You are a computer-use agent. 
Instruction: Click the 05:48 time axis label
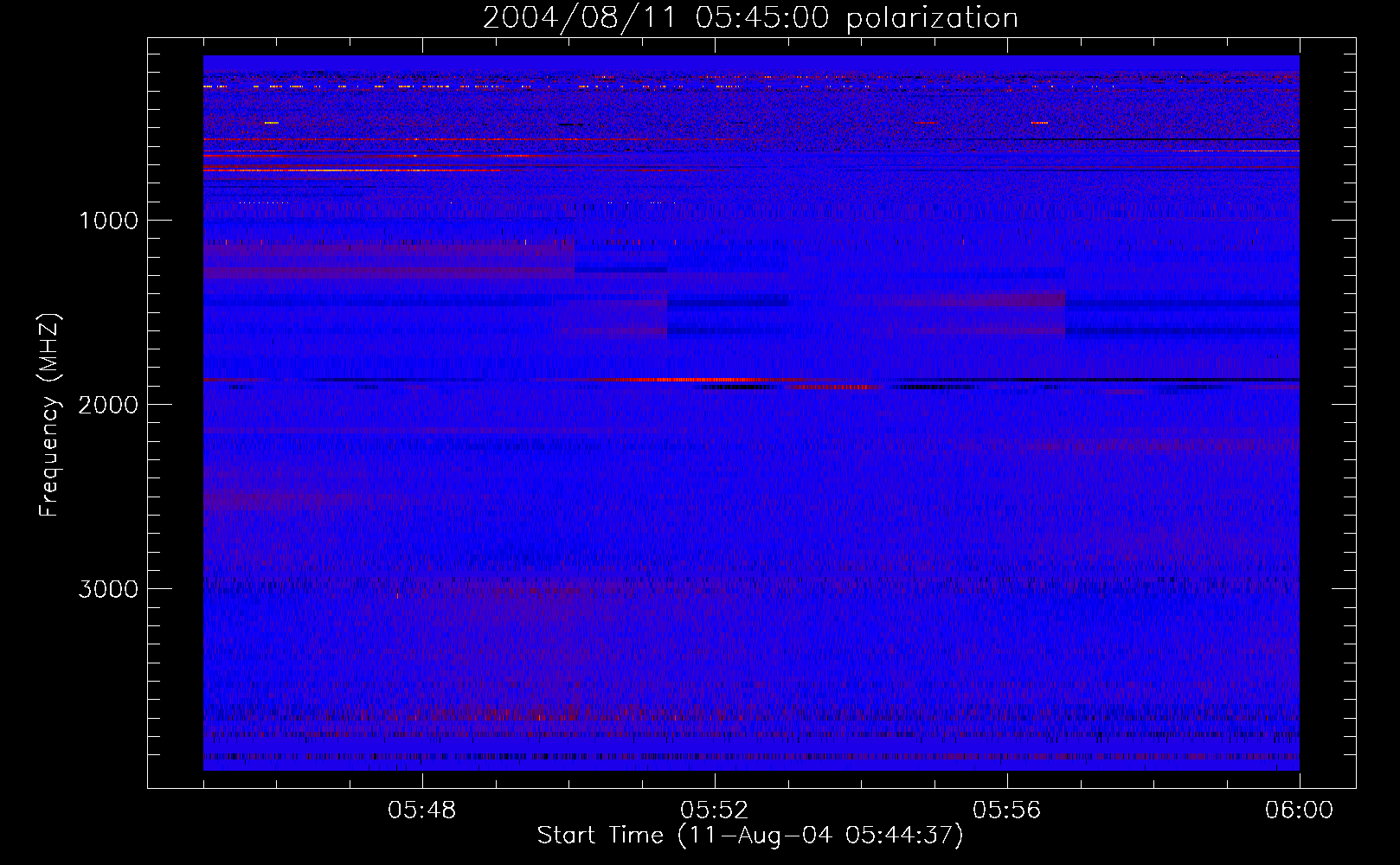click(422, 811)
